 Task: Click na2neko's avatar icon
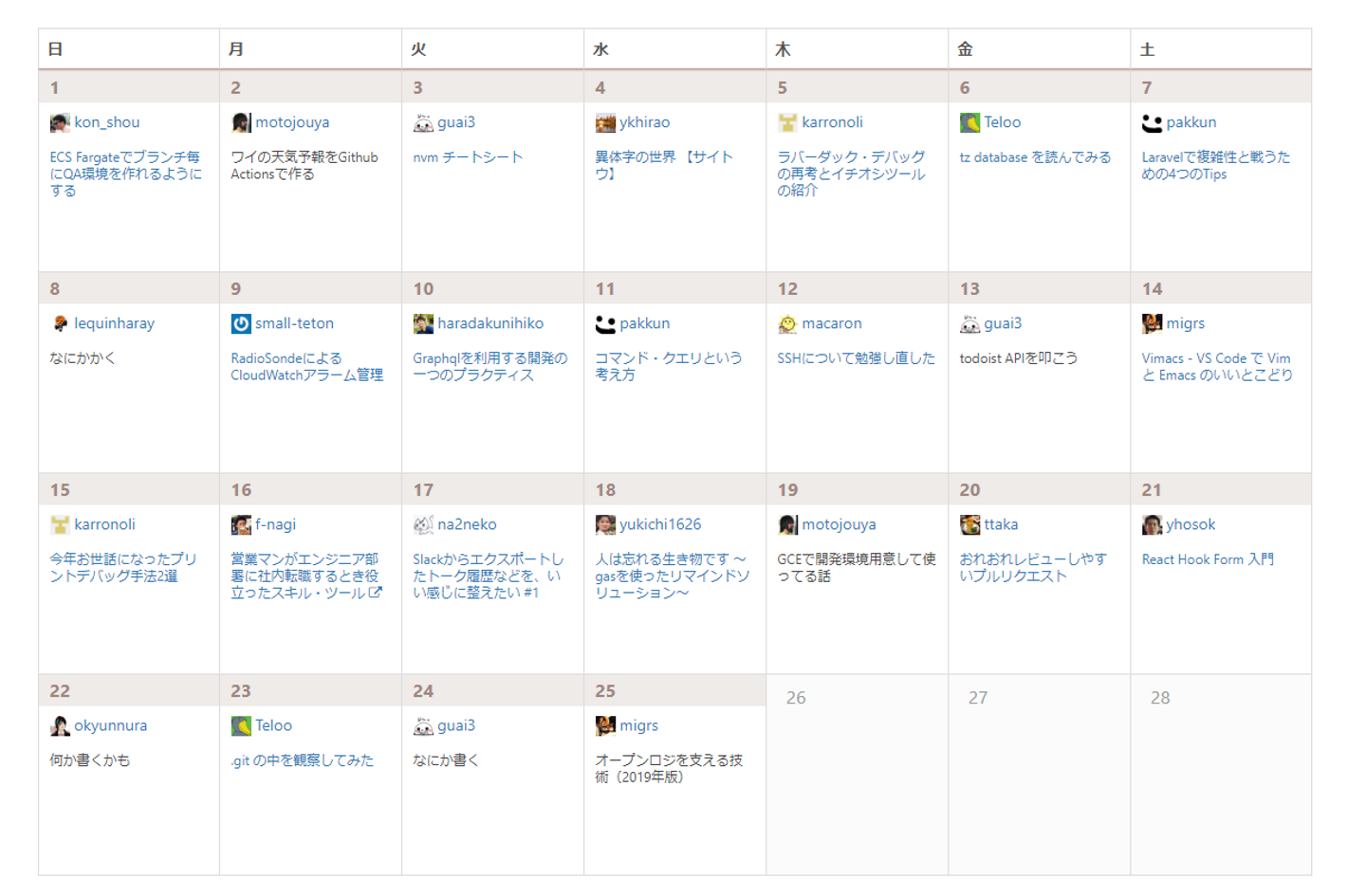coord(423,525)
